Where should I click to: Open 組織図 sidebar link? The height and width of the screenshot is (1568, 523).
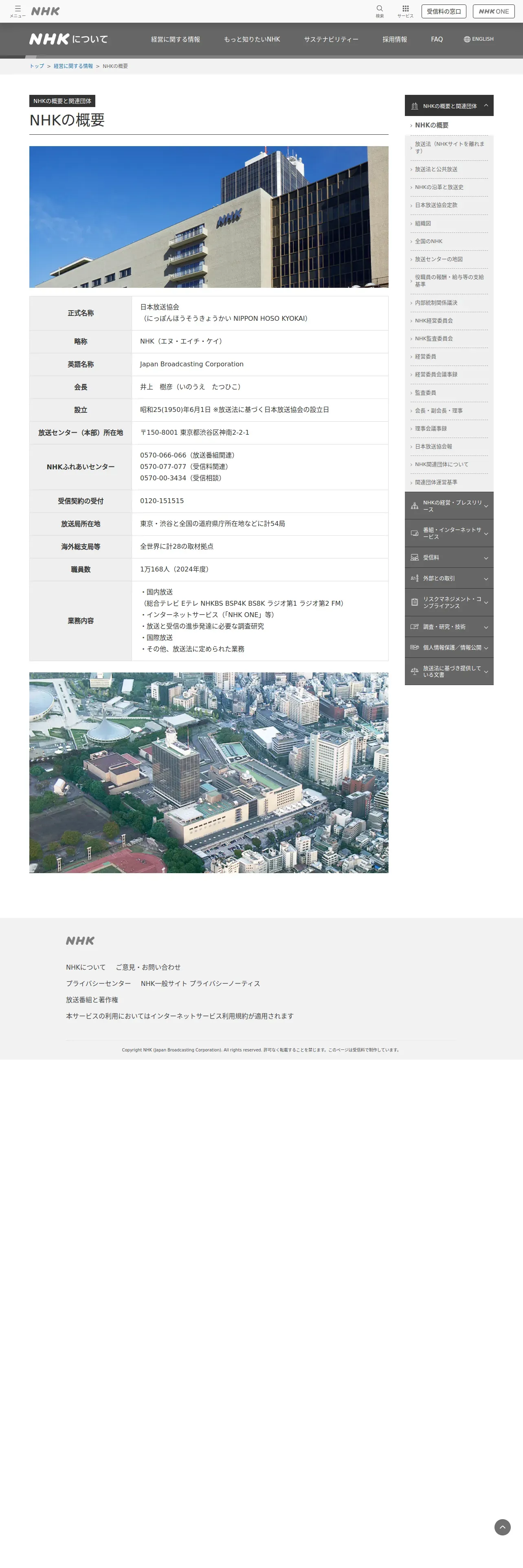422,223
